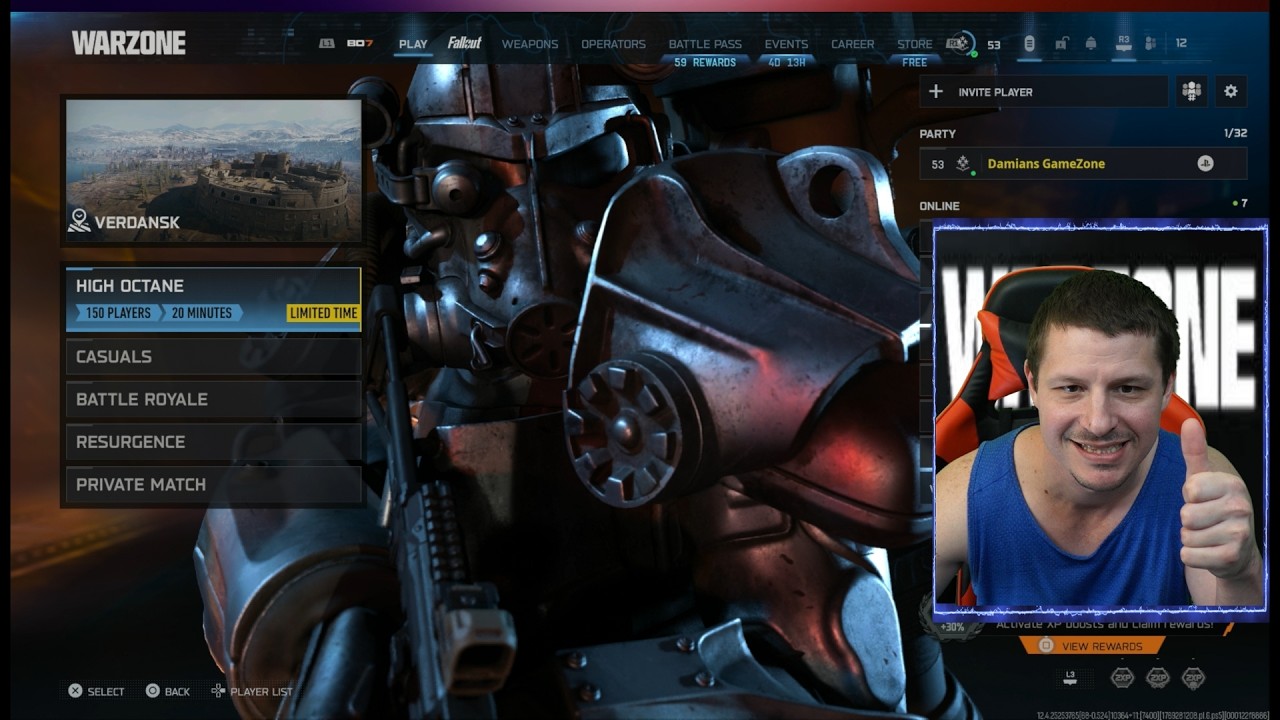Activate the second 2XP token icon
The width and height of the screenshot is (1280, 720).
tap(1157, 678)
